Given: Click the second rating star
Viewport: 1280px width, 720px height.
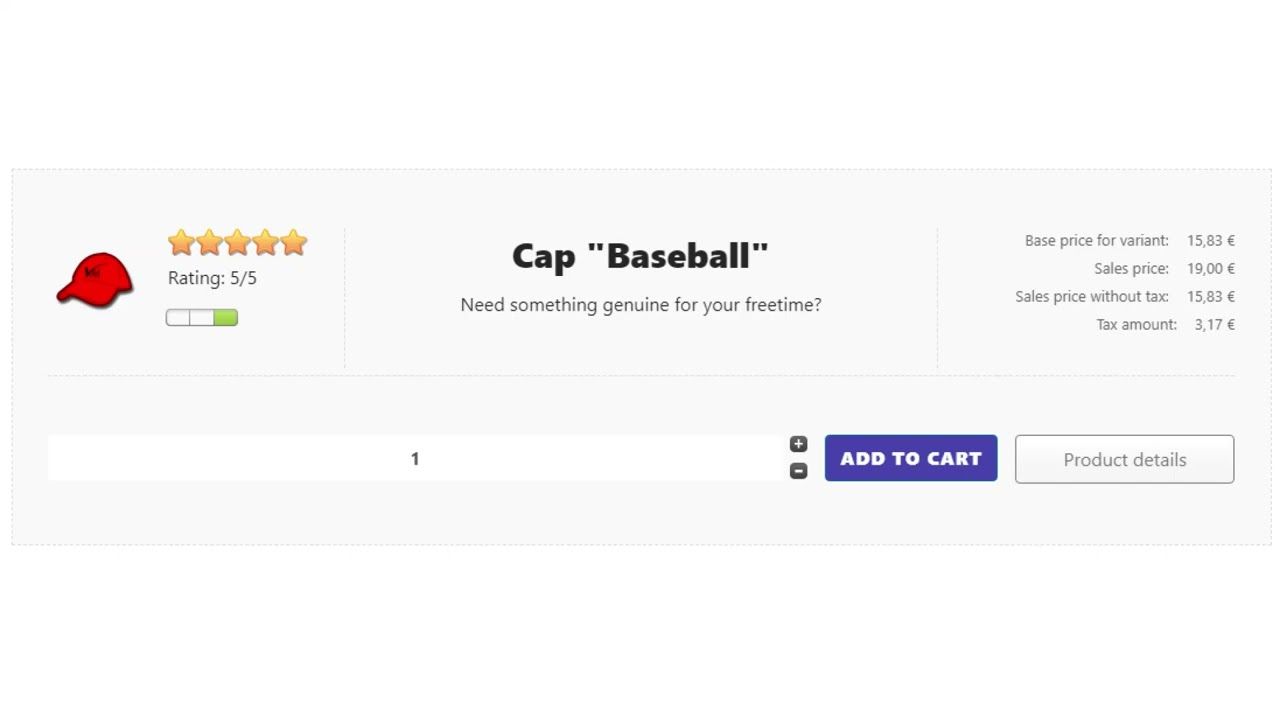Looking at the screenshot, I should (209, 243).
